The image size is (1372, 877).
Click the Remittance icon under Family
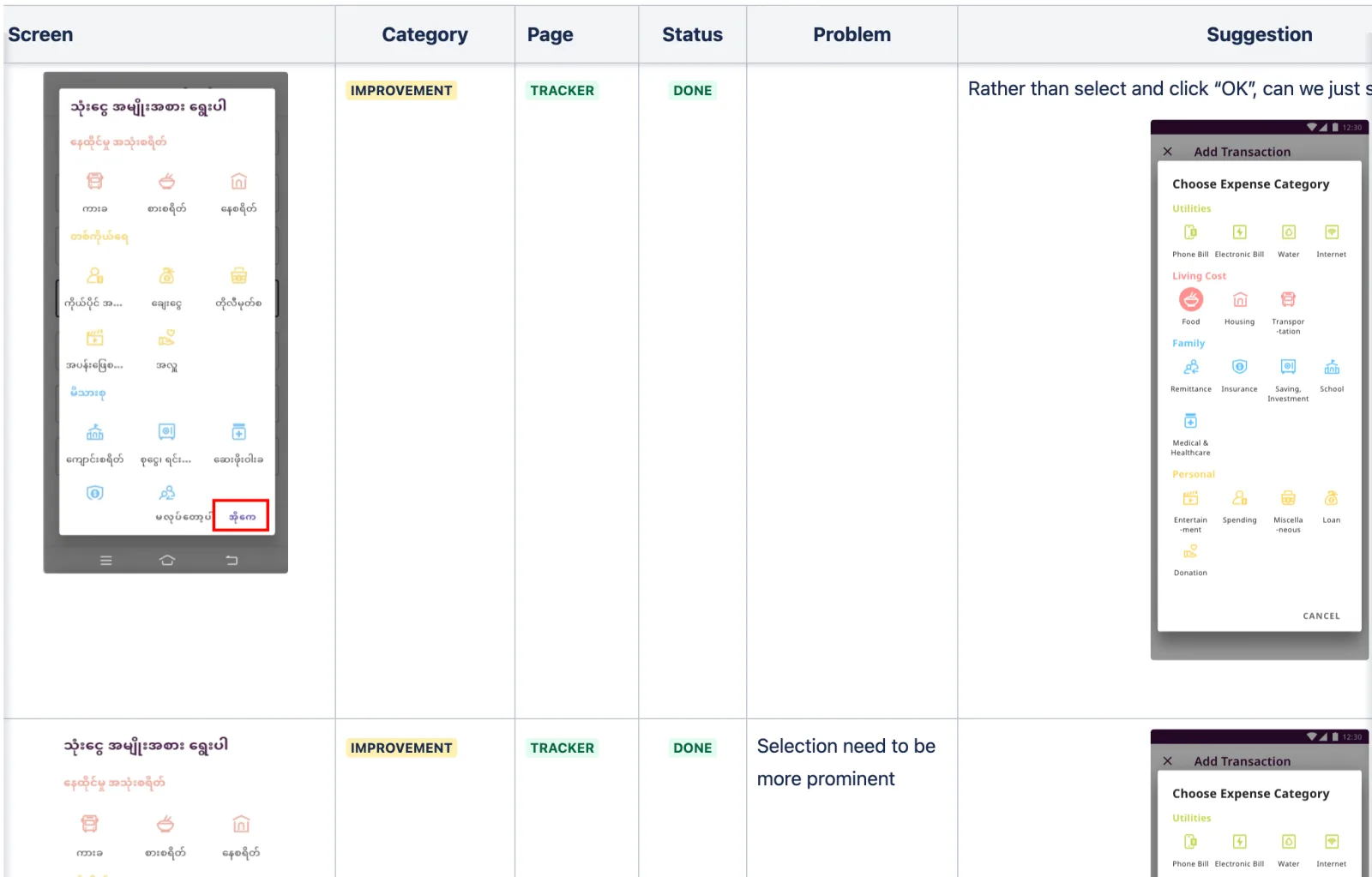click(1191, 367)
